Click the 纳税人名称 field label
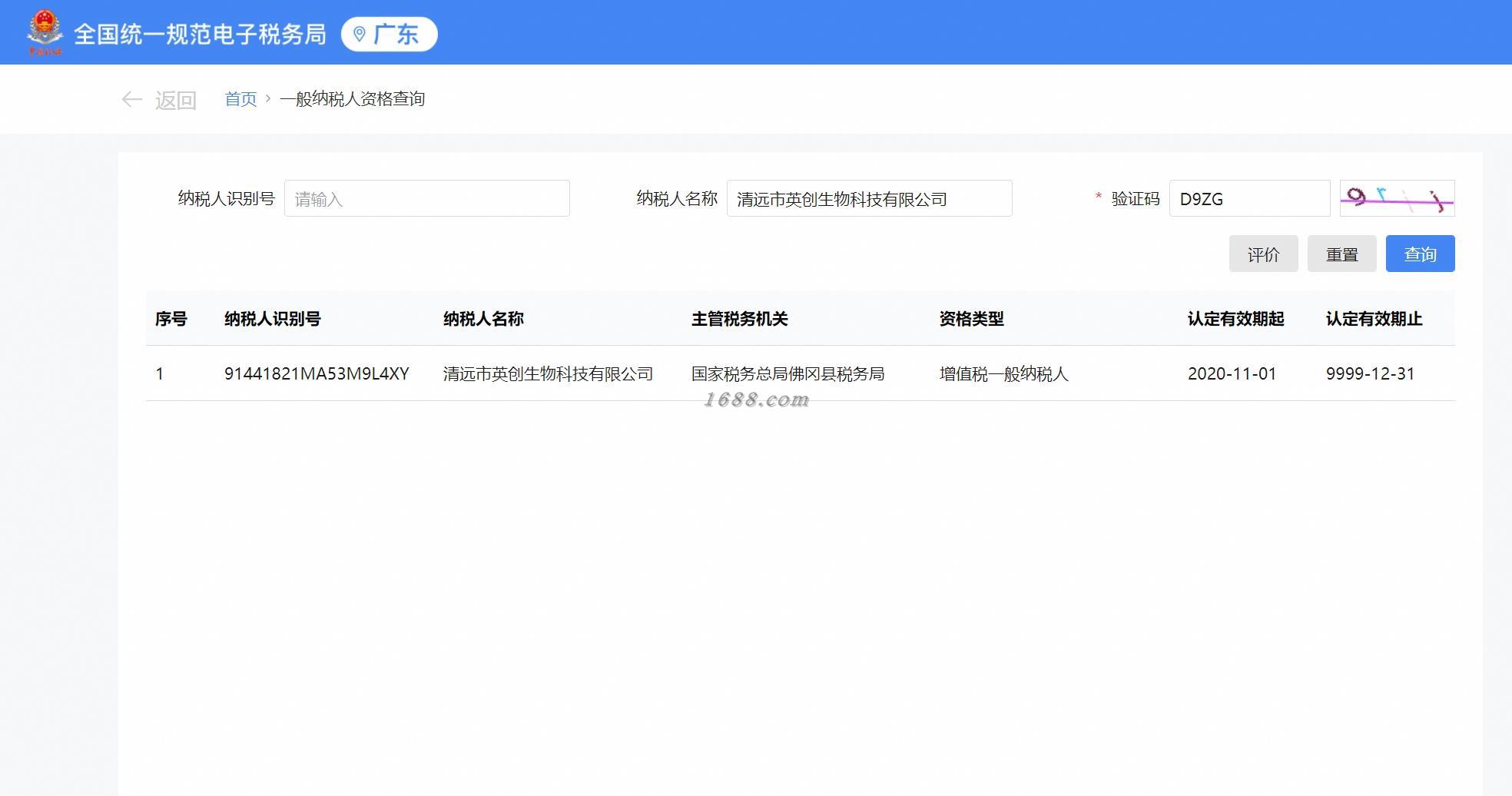Image resolution: width=1512 pixels, height=796 pixels. coord(677,198)
